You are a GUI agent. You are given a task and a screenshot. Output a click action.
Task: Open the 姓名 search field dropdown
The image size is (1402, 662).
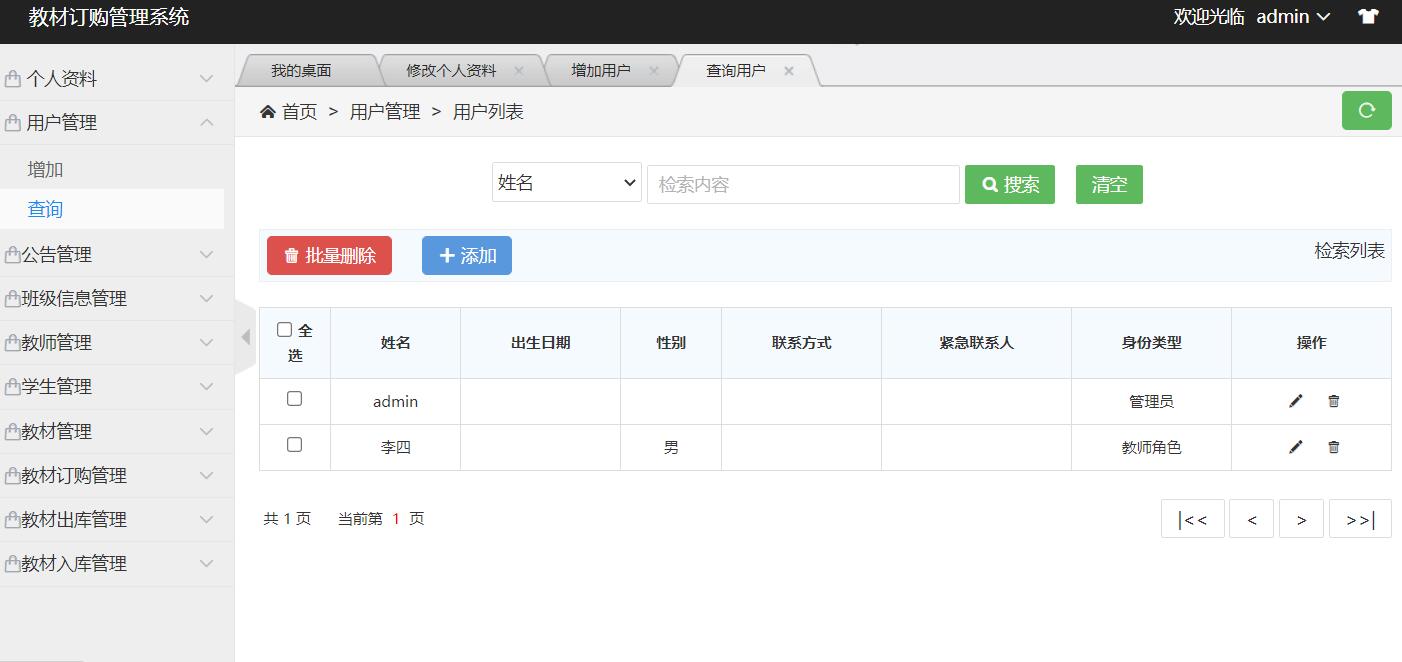point(566,183)
